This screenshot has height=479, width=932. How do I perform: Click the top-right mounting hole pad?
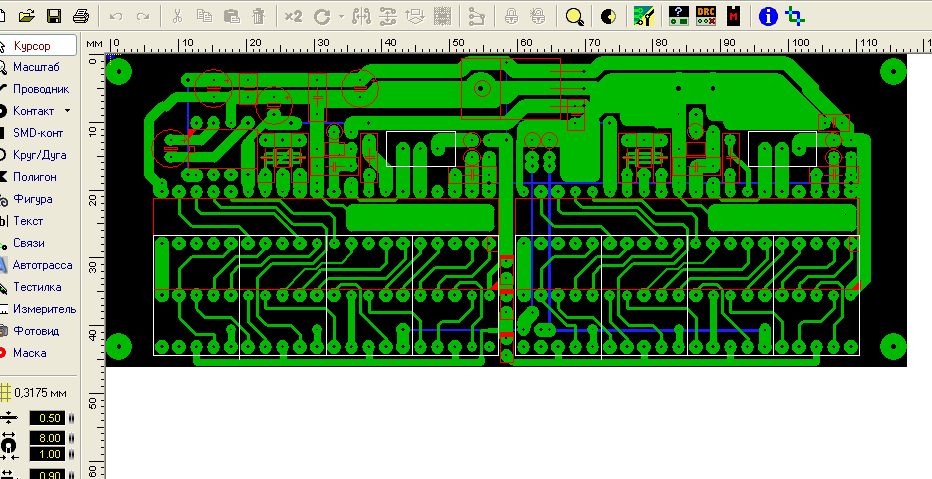(892, 71)
